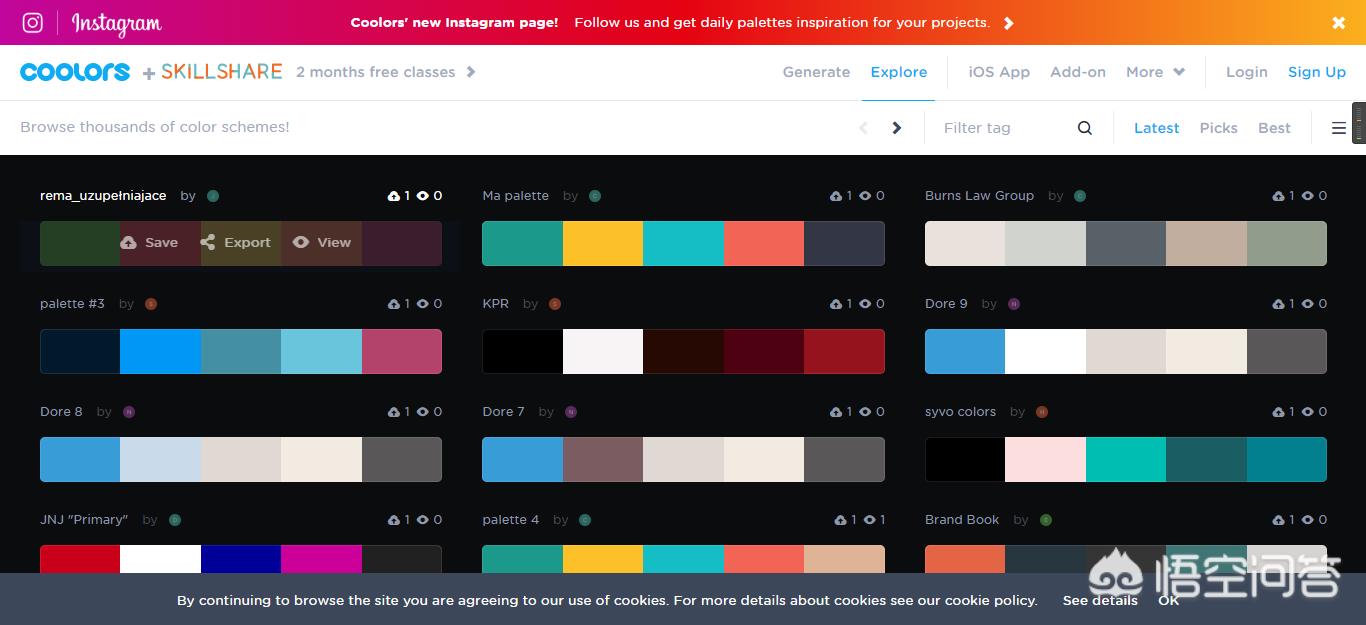The height and width of the screenshot is (625, 1366).
Task: Close the Instagram promo banner
Action: [x=1339, y=23]
